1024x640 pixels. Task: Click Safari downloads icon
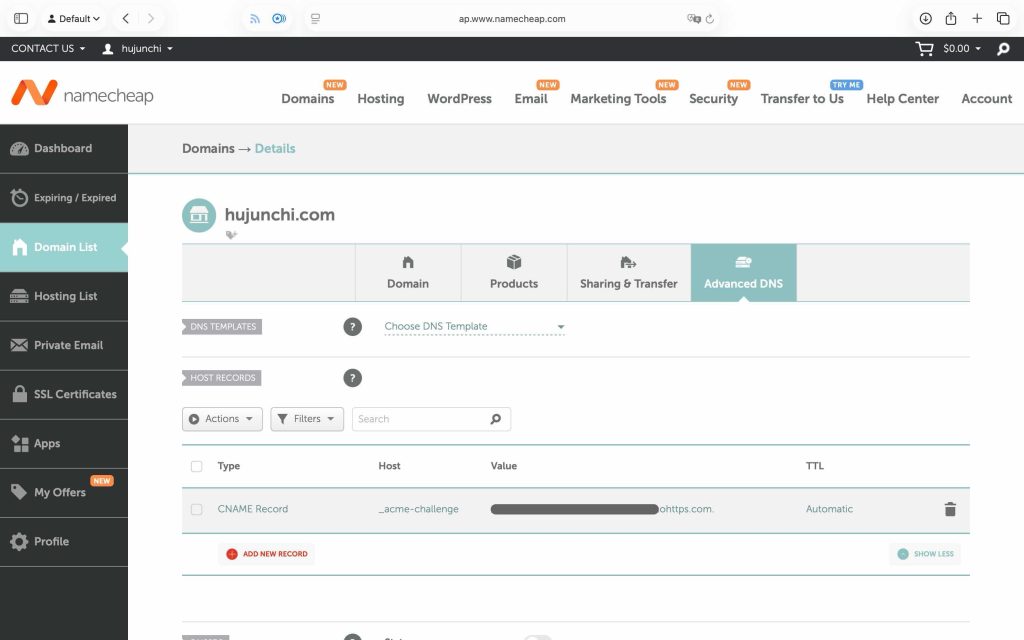tap(925, 18)
